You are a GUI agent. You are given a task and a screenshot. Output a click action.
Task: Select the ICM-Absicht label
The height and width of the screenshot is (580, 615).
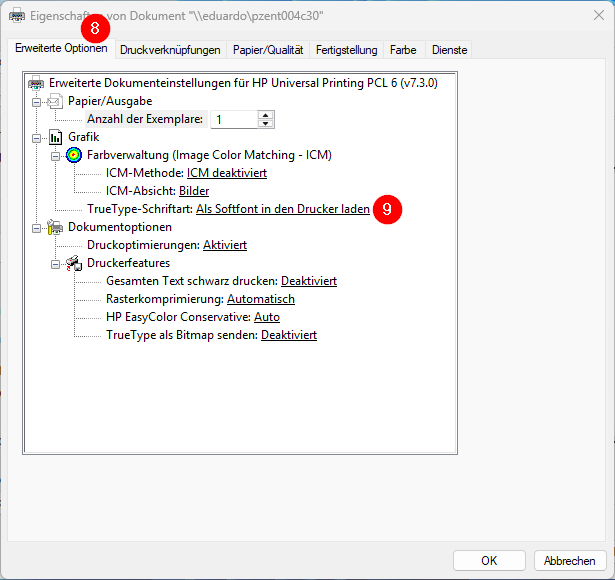(141, 191)
